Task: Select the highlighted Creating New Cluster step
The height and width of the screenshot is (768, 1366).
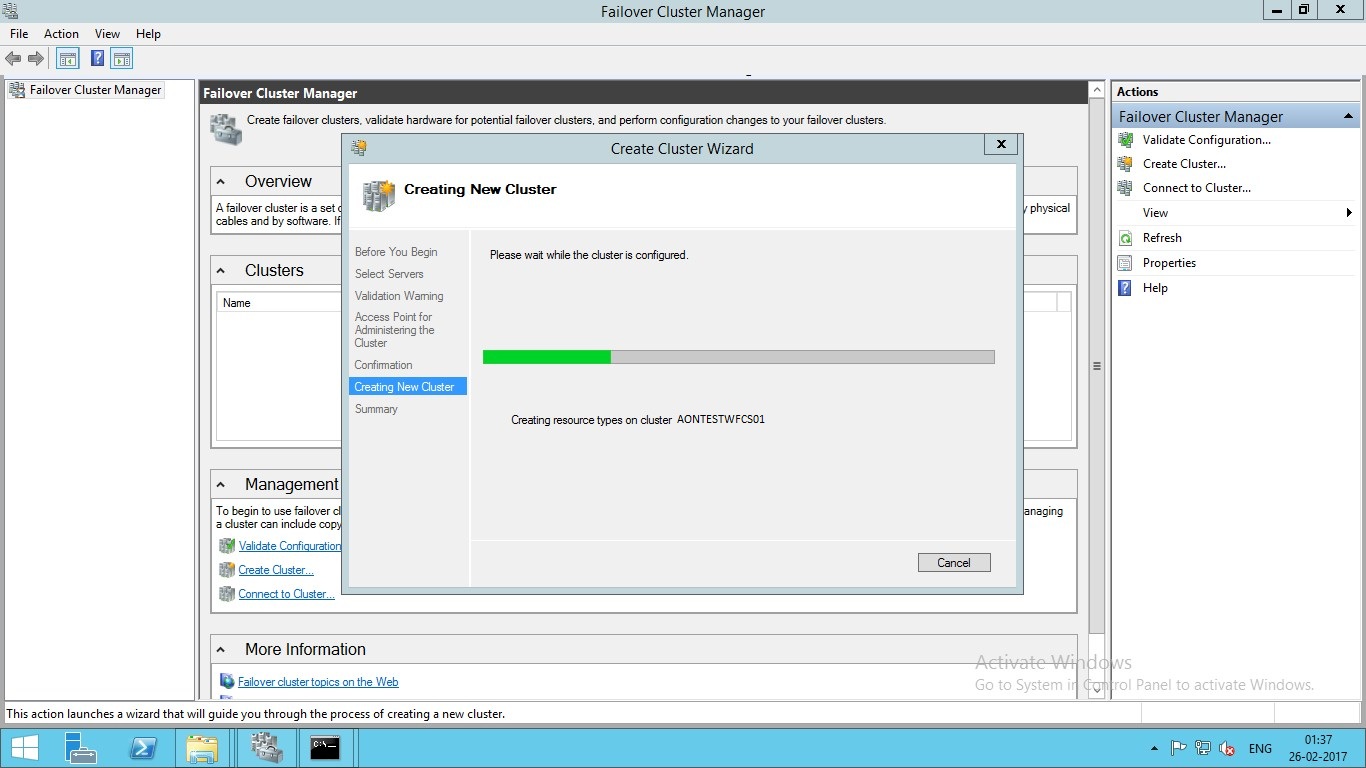Action: click(408, 387)
